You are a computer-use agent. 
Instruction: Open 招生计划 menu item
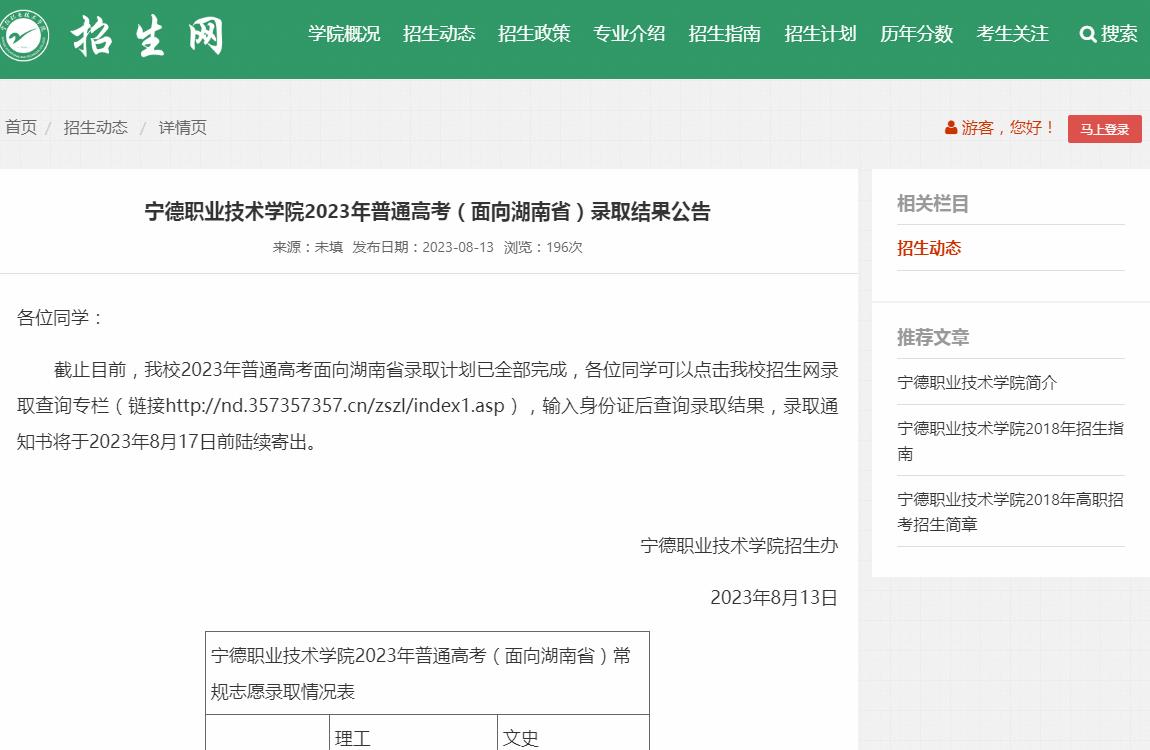pyautogui.click(x=820, y=34)
